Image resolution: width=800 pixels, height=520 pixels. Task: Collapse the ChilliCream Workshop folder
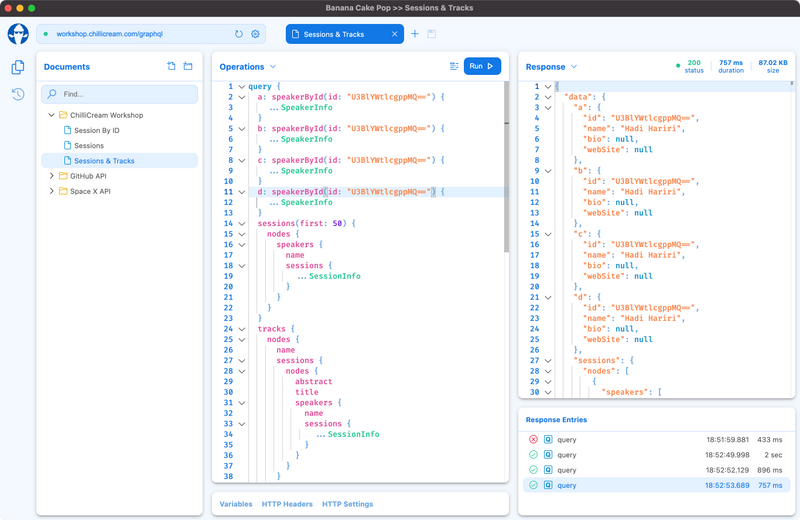pyautogui.click(x=51, y=115)
